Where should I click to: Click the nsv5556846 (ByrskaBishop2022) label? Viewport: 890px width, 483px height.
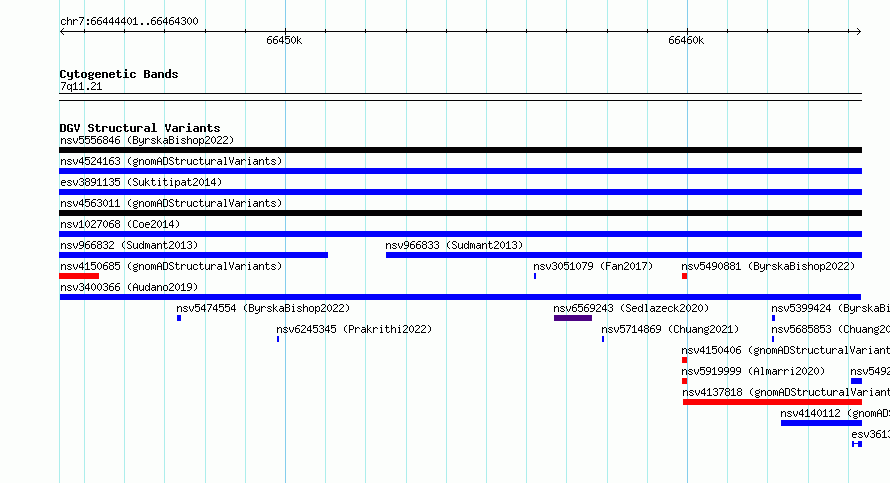pyautogui.click(x=147, y=140)
